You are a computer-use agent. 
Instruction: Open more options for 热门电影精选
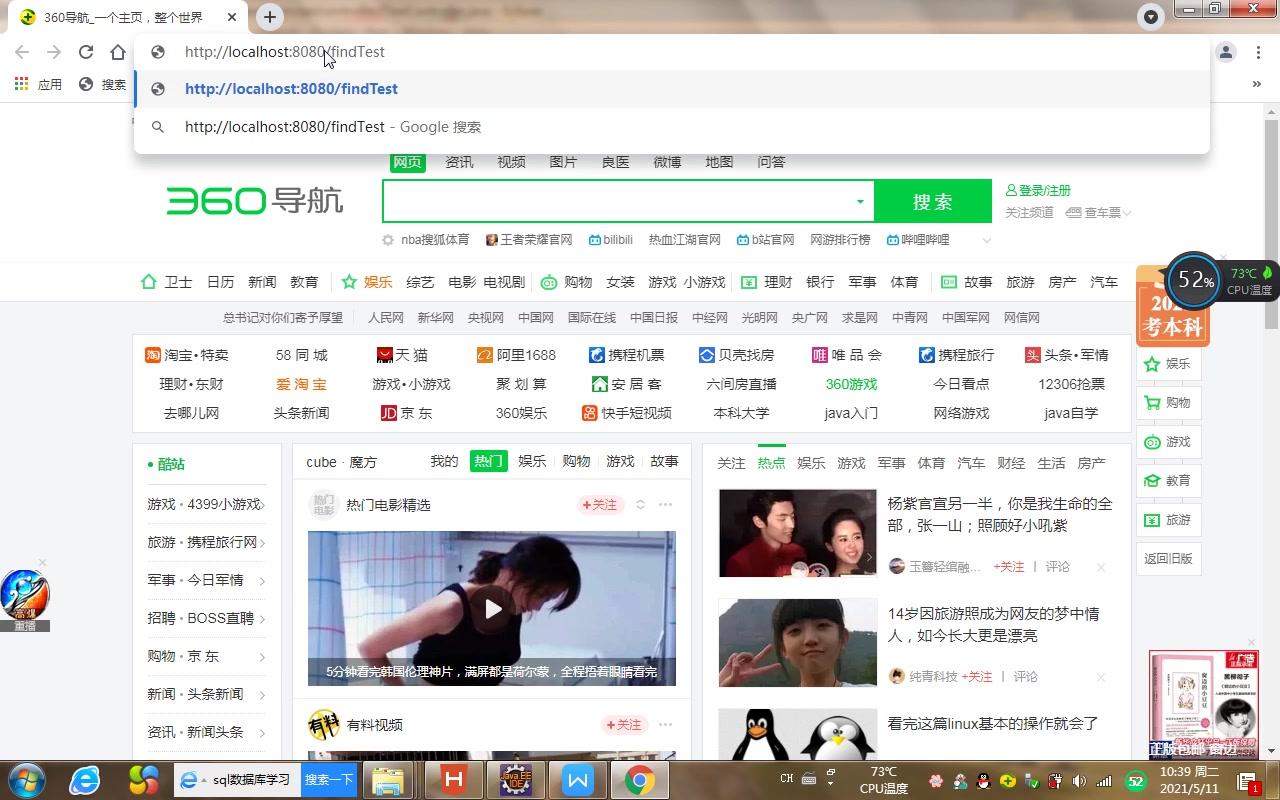(665, 505)
